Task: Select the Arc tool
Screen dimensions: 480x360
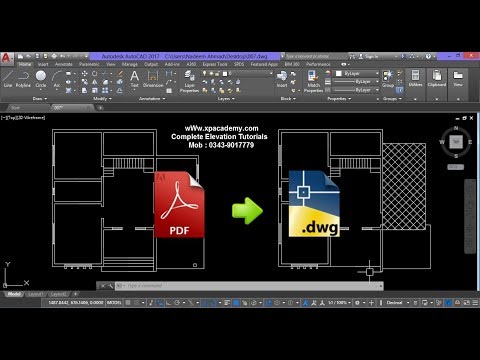Action: pyautogui.click(x=57, y=79)
